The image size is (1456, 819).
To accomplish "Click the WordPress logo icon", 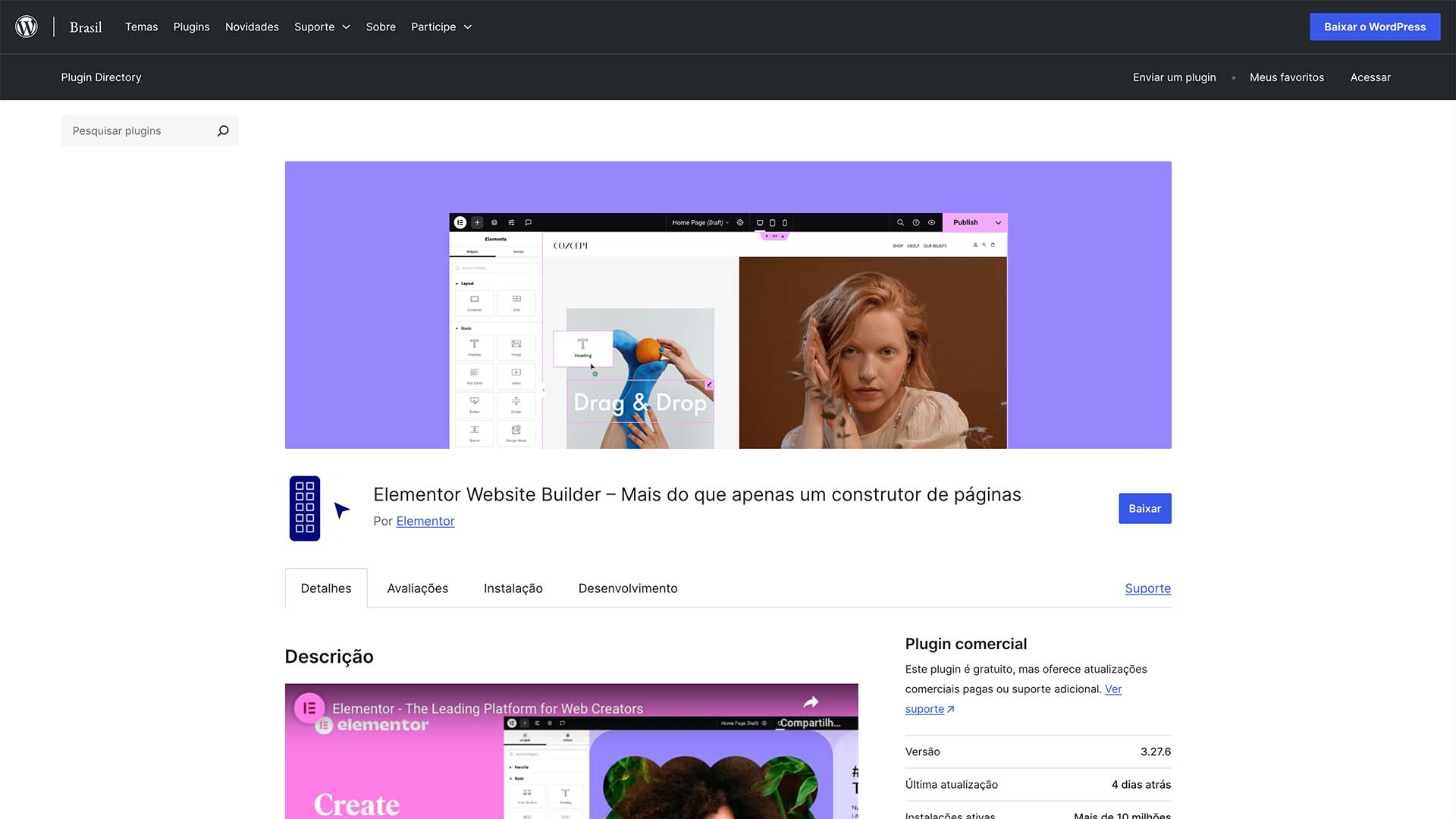I will tap(27, 27).
